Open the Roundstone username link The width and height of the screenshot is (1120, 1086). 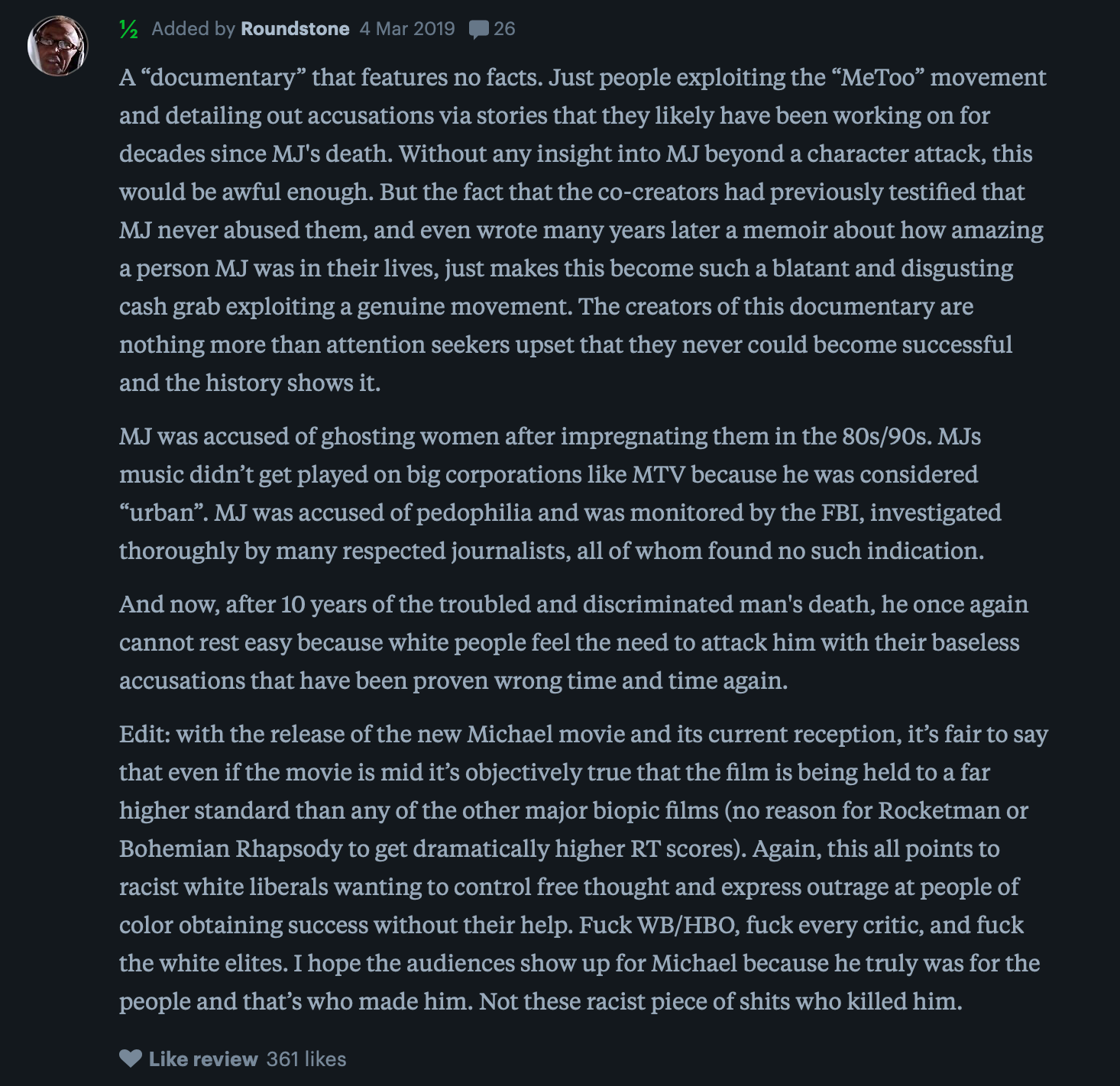coord(295,29)
